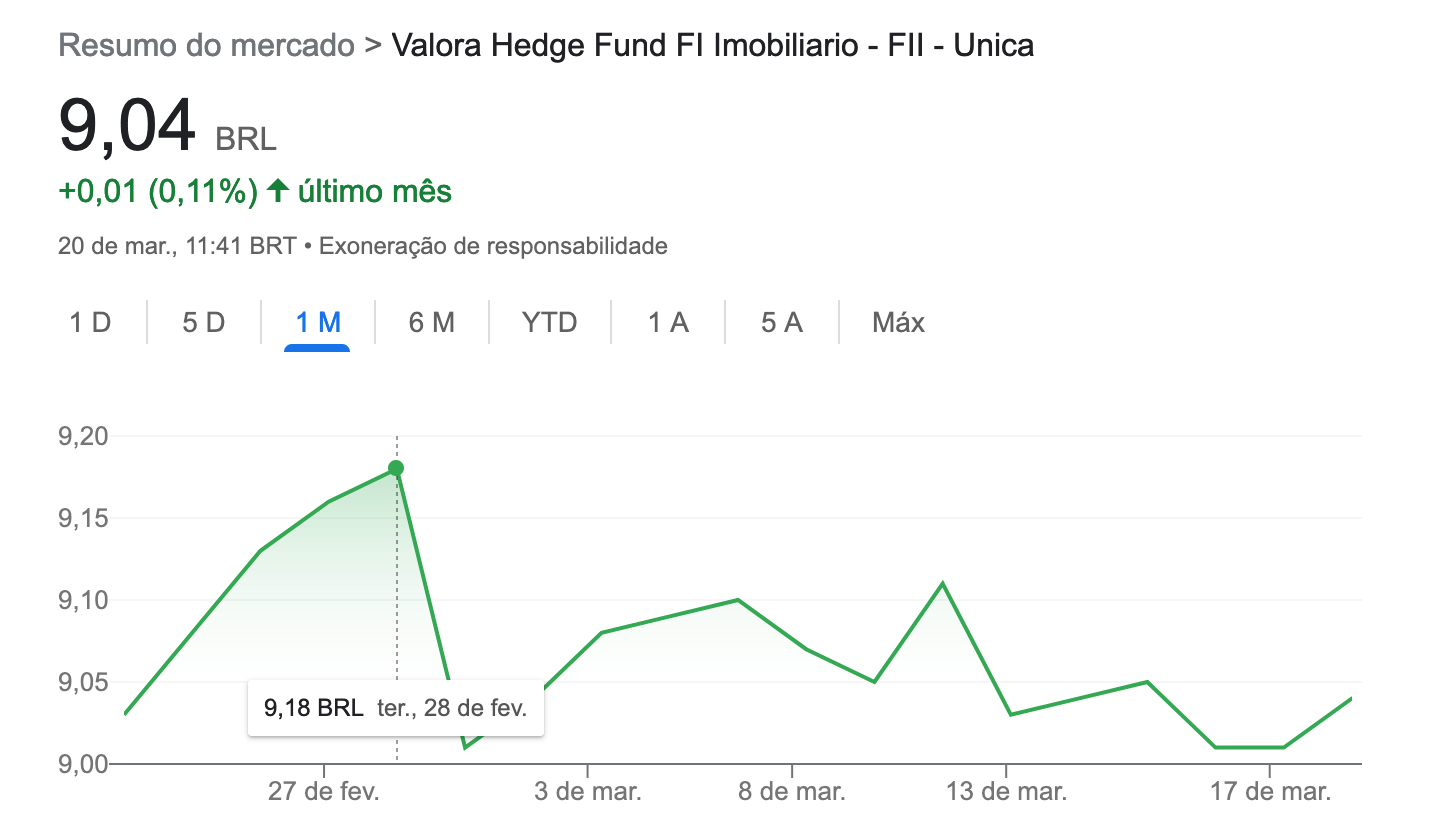Click the 13 de mar. axis label
The height and width of the screenshot is (832, 1436).
pyautogui.click(x=1007, y=790)
